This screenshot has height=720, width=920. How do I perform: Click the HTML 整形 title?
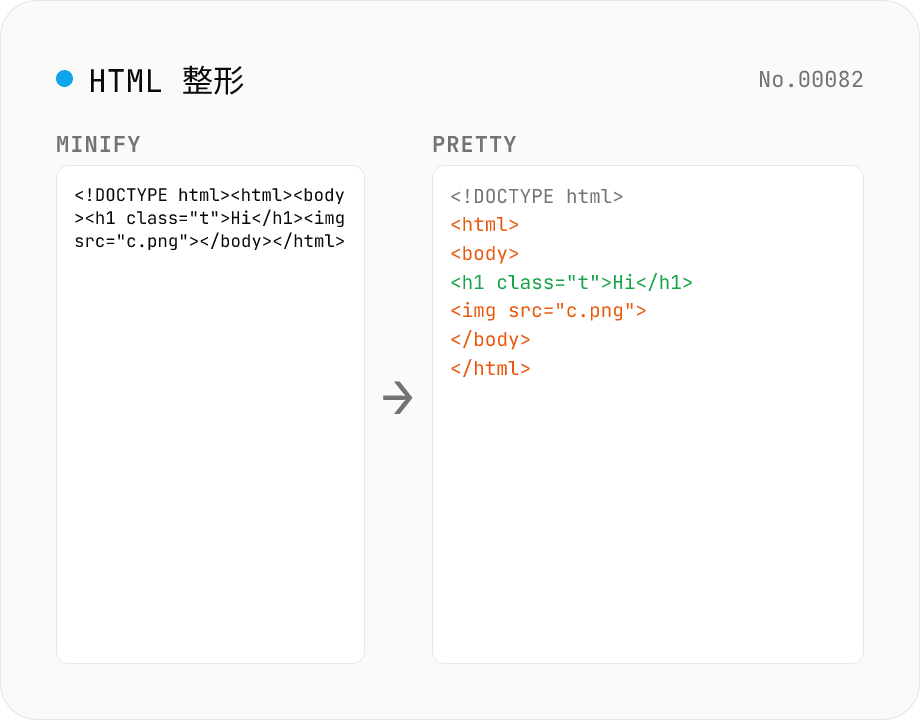[x=166, y=80]
